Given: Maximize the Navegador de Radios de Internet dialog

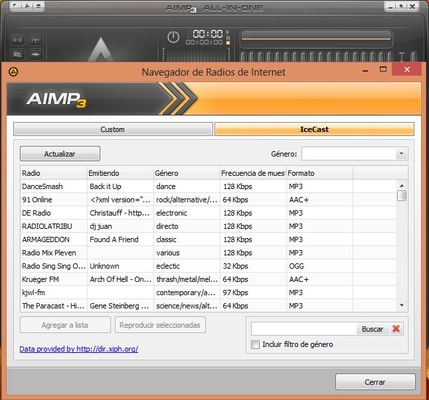Looking at the screenshot, I should [x=383, y=70].
